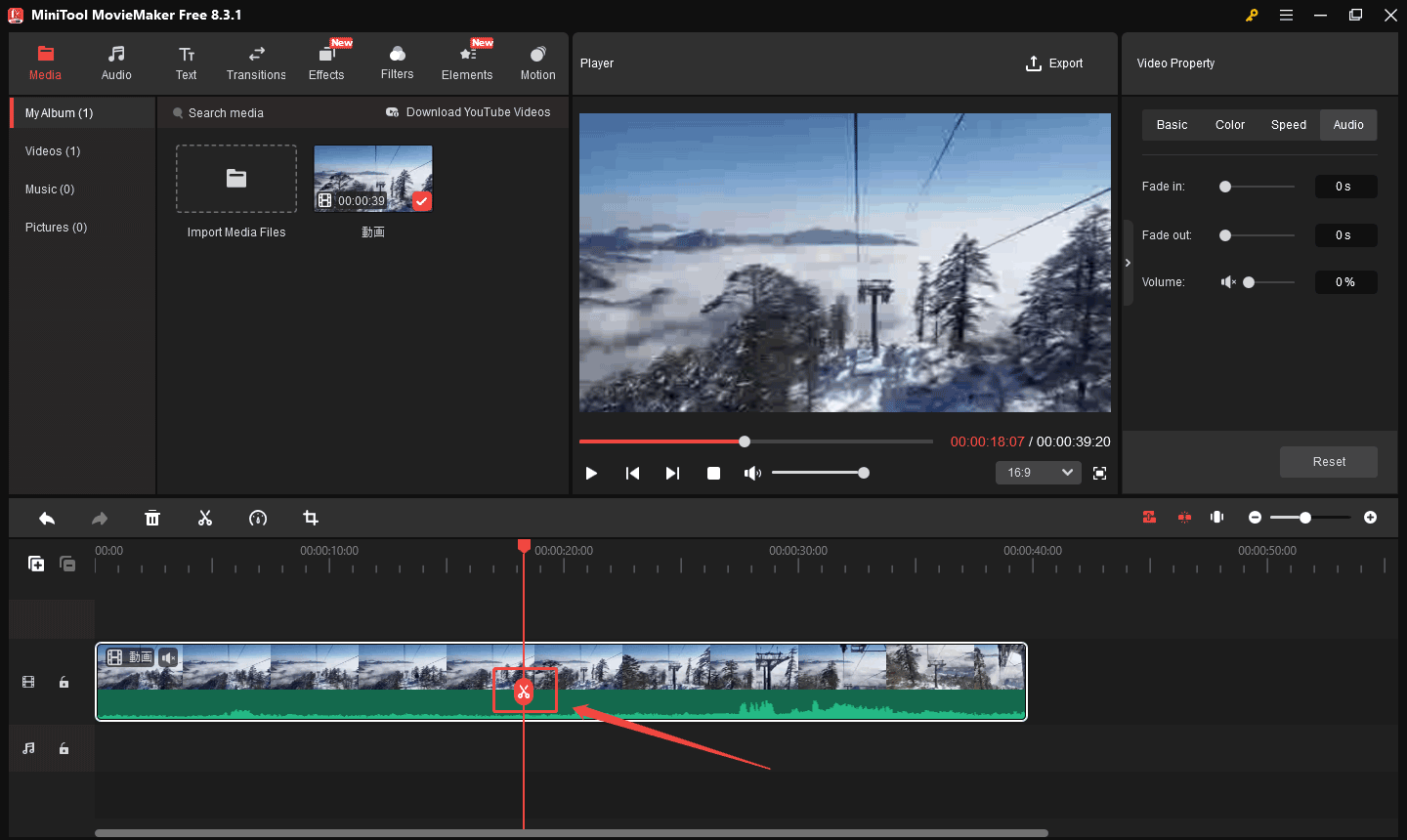Click the split scissors icon in timeline toolbar
Viewport: 1407px width, 840px height.
pos(205,518)
